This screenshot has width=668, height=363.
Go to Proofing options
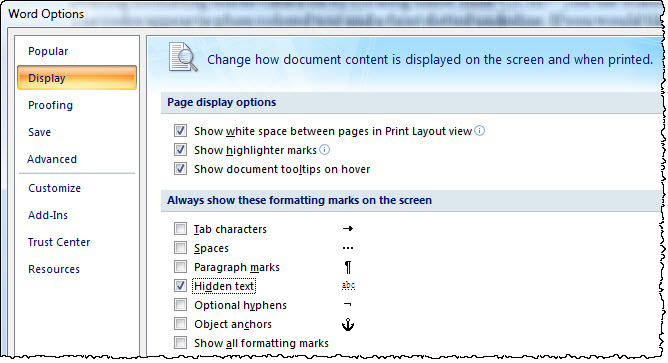[50, 105]
